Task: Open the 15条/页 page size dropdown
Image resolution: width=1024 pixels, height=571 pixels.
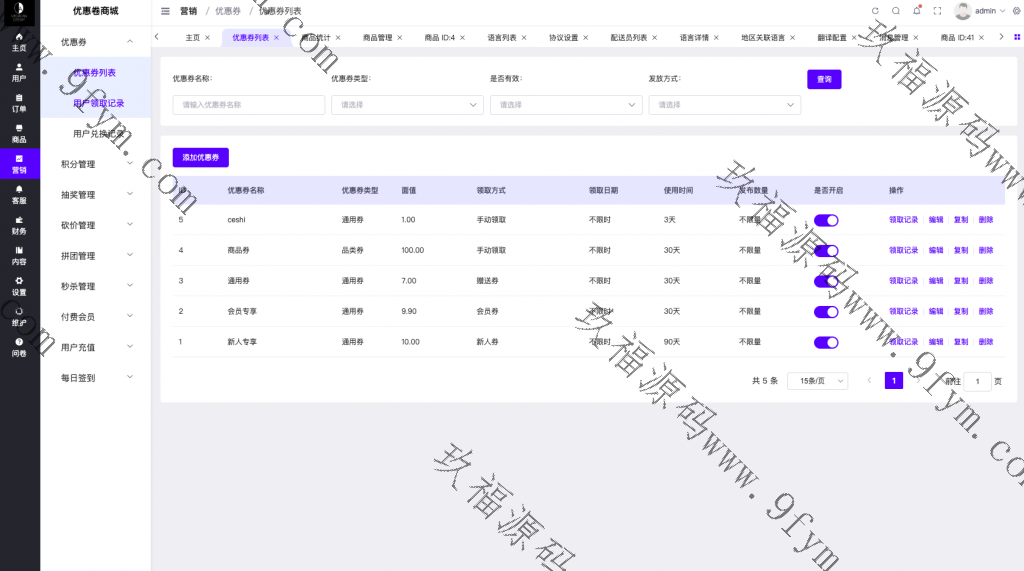Action: point(817,381)
